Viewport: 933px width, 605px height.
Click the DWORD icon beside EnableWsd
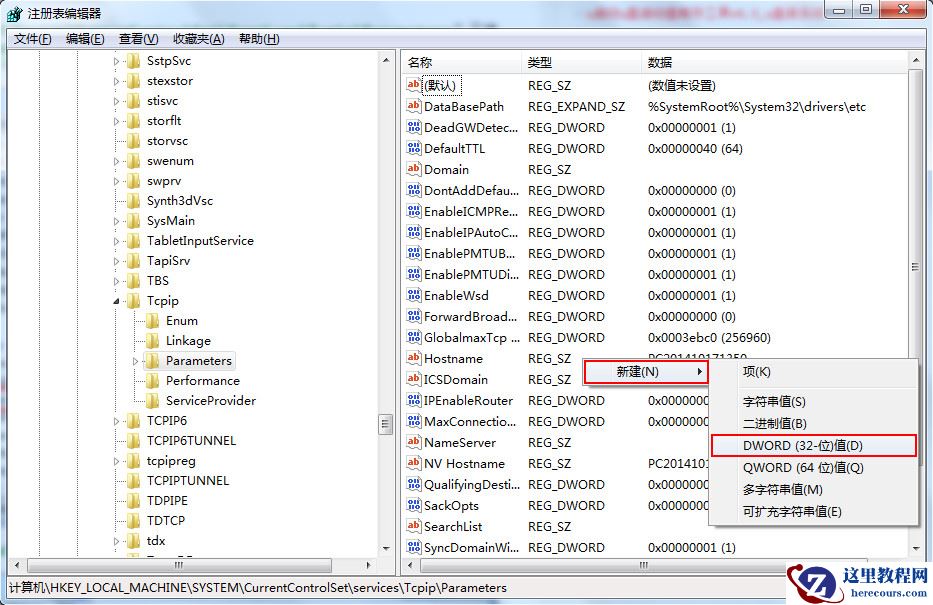pyautogui.click(x=414, y=295)
